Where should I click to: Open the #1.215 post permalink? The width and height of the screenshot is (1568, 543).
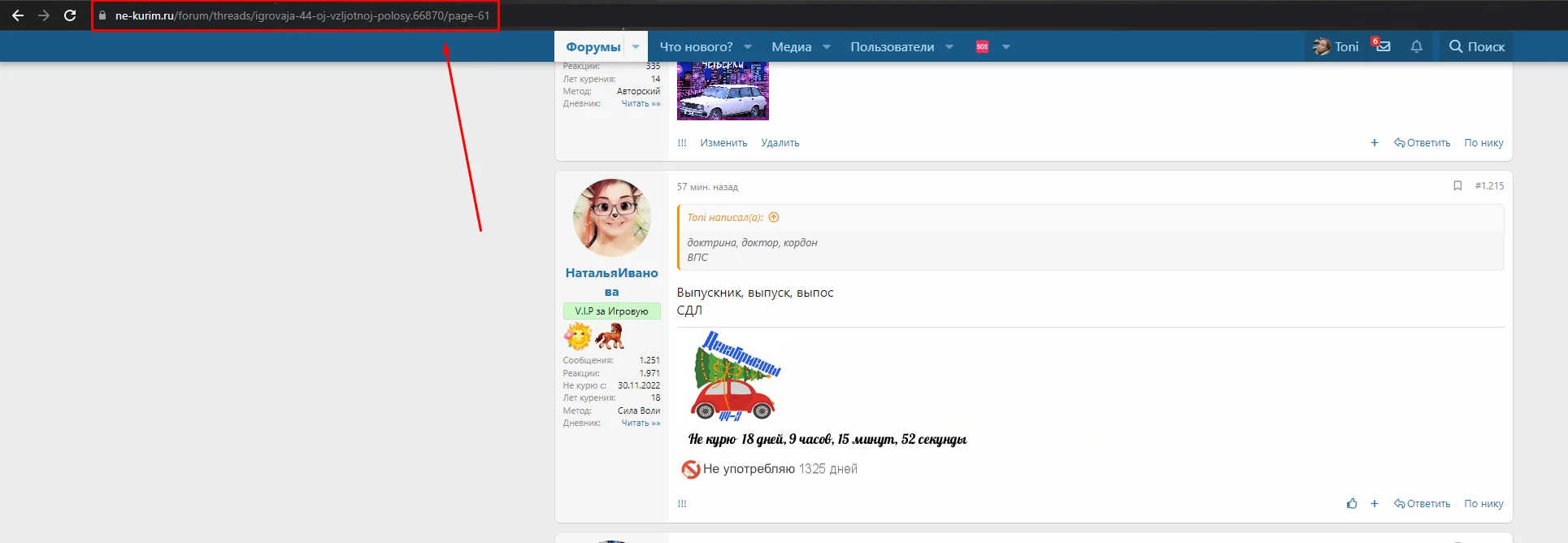point(1489,186)
